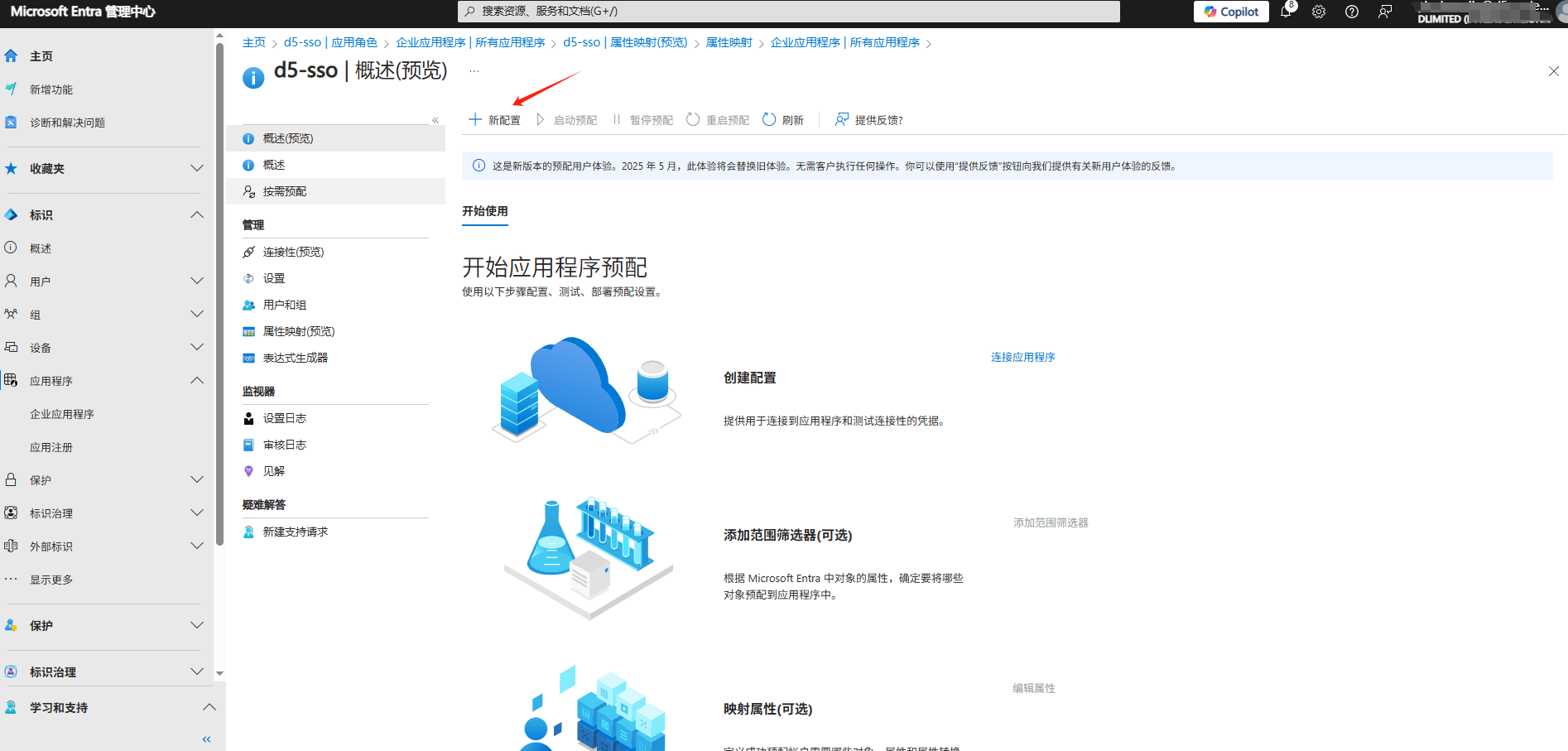This screenshot has height=751, width=1568.
Task: Select the 开始使用 tab
Action: pyautogui.click(x=485, y=212)
